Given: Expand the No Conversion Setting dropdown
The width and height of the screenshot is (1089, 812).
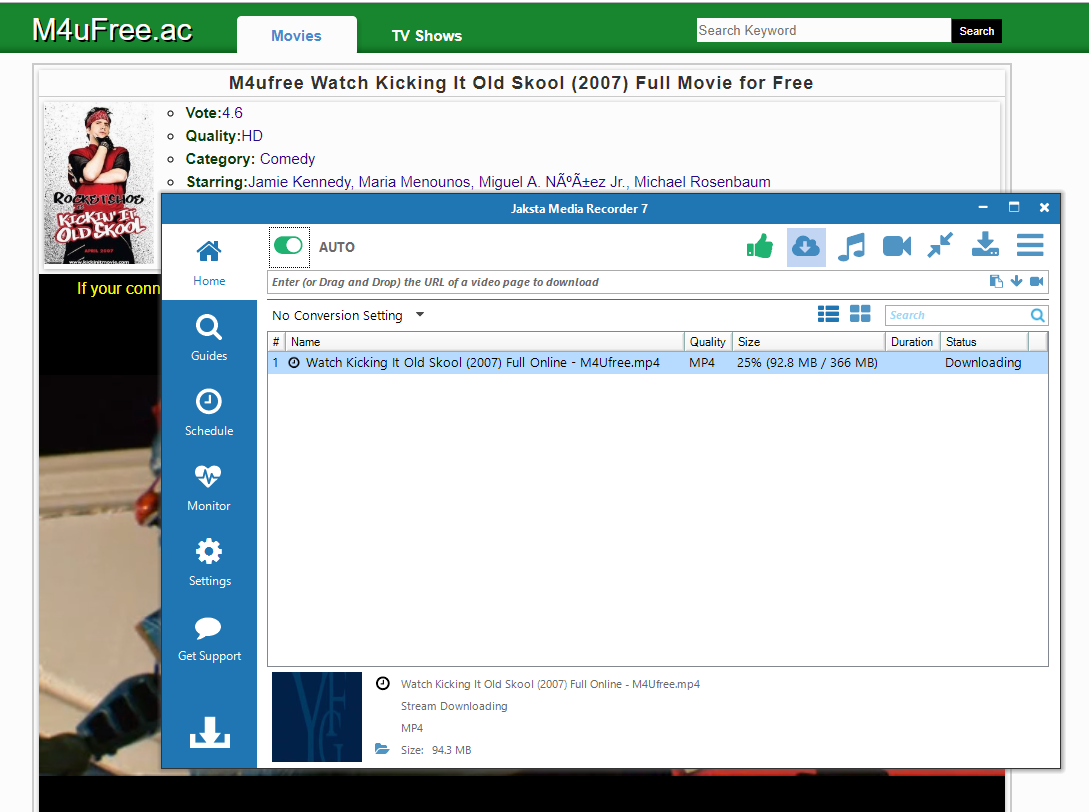Looking at the screenshot, I should tap(348, 315).
